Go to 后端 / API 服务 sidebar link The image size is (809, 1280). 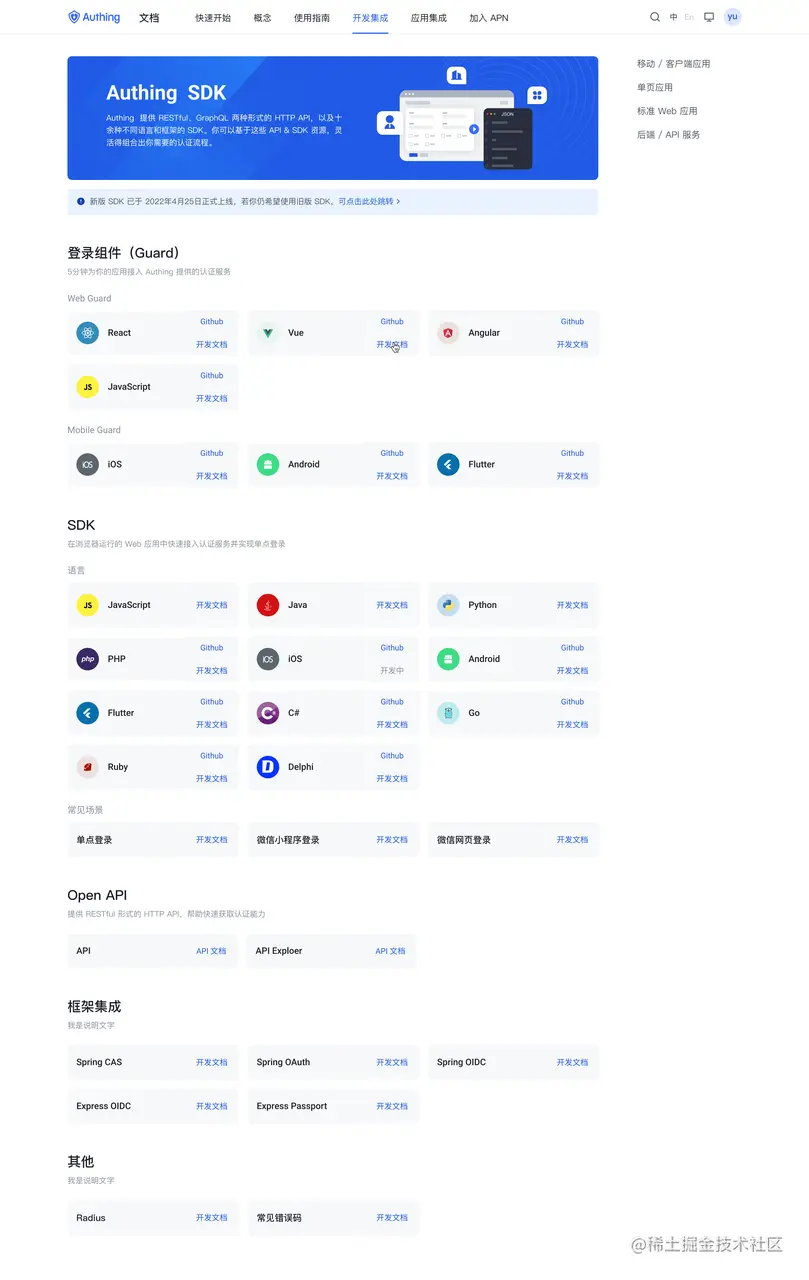(x=668, y=135)
